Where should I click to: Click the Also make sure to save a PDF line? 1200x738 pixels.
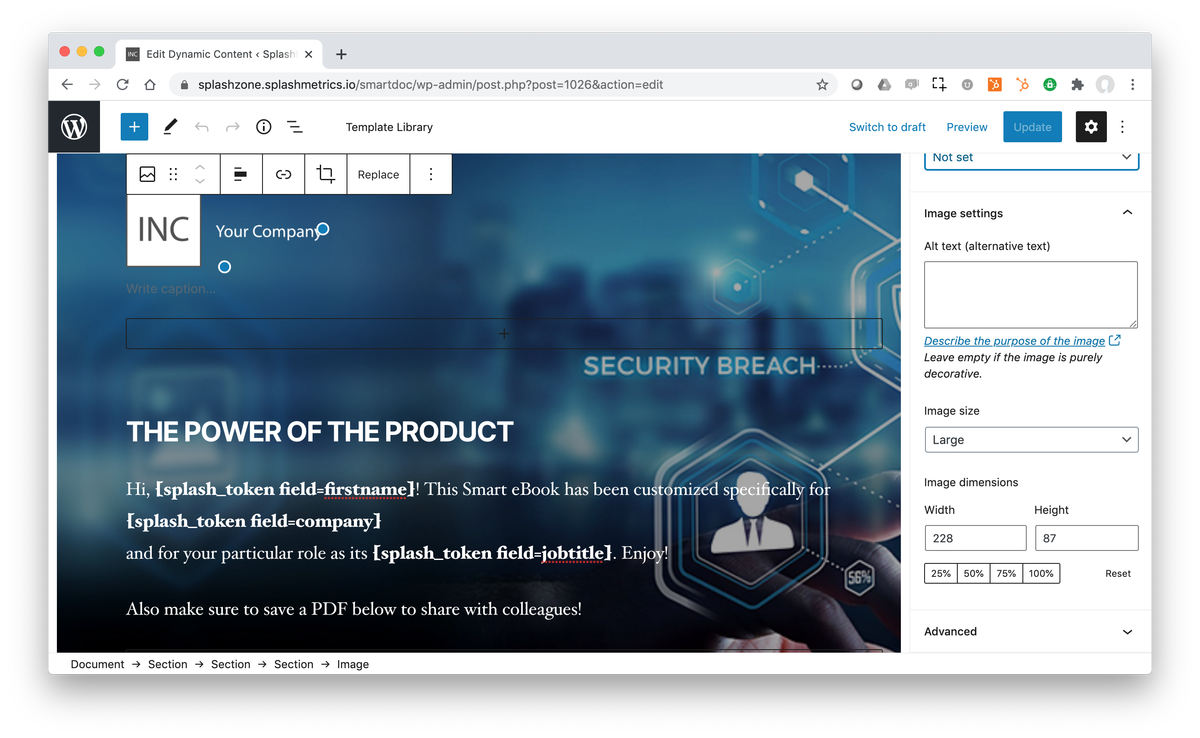[354, 608]
